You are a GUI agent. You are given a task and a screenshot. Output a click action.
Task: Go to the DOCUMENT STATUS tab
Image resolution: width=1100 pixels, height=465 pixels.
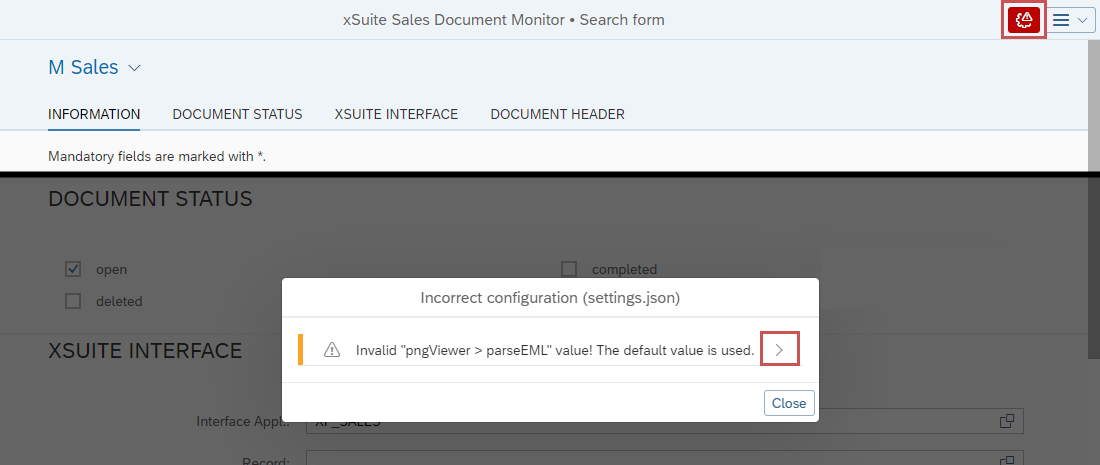(237, 114)
